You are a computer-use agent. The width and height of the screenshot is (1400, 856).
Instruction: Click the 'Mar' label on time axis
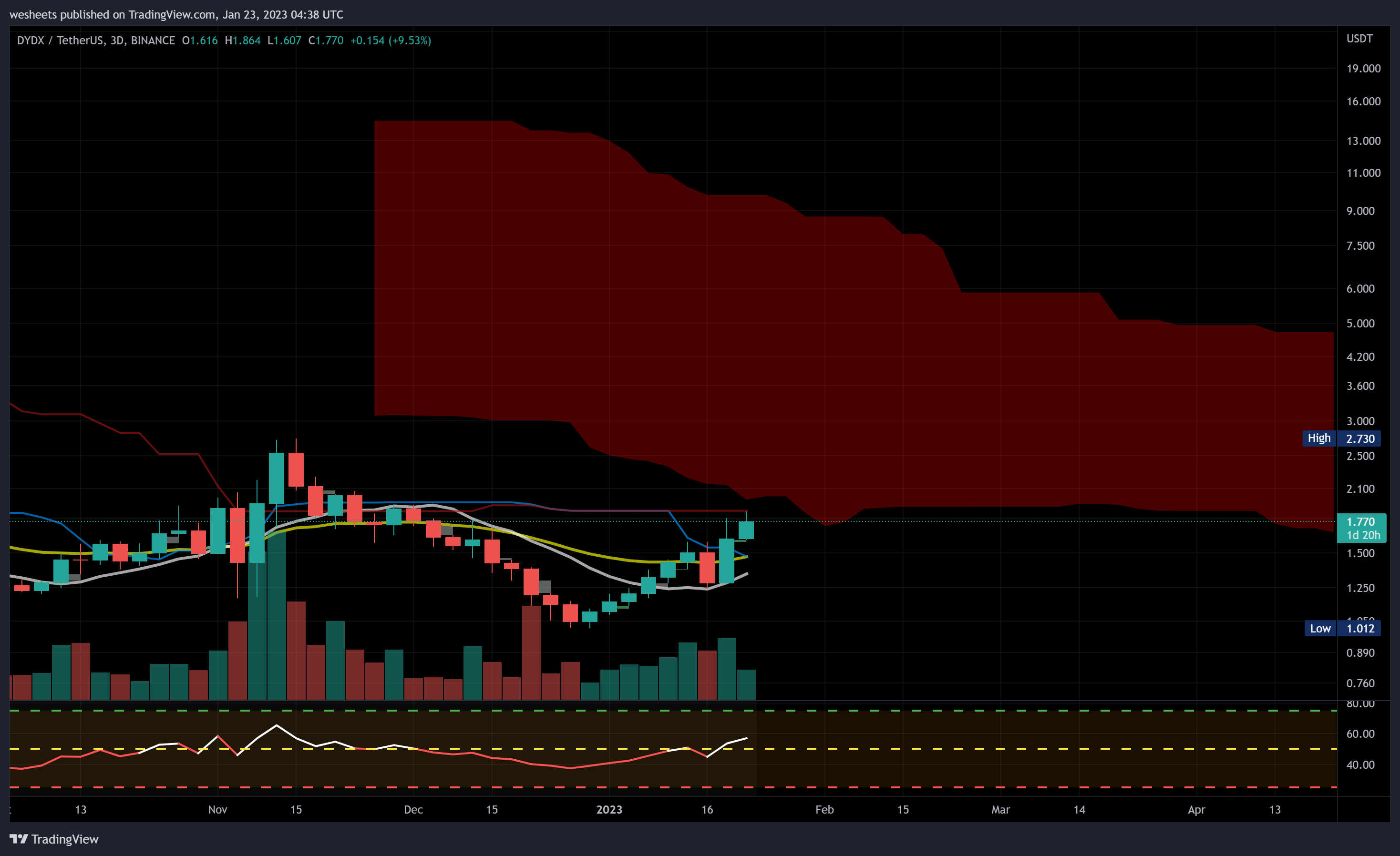pyautogui.click(x=1000, y=809)
